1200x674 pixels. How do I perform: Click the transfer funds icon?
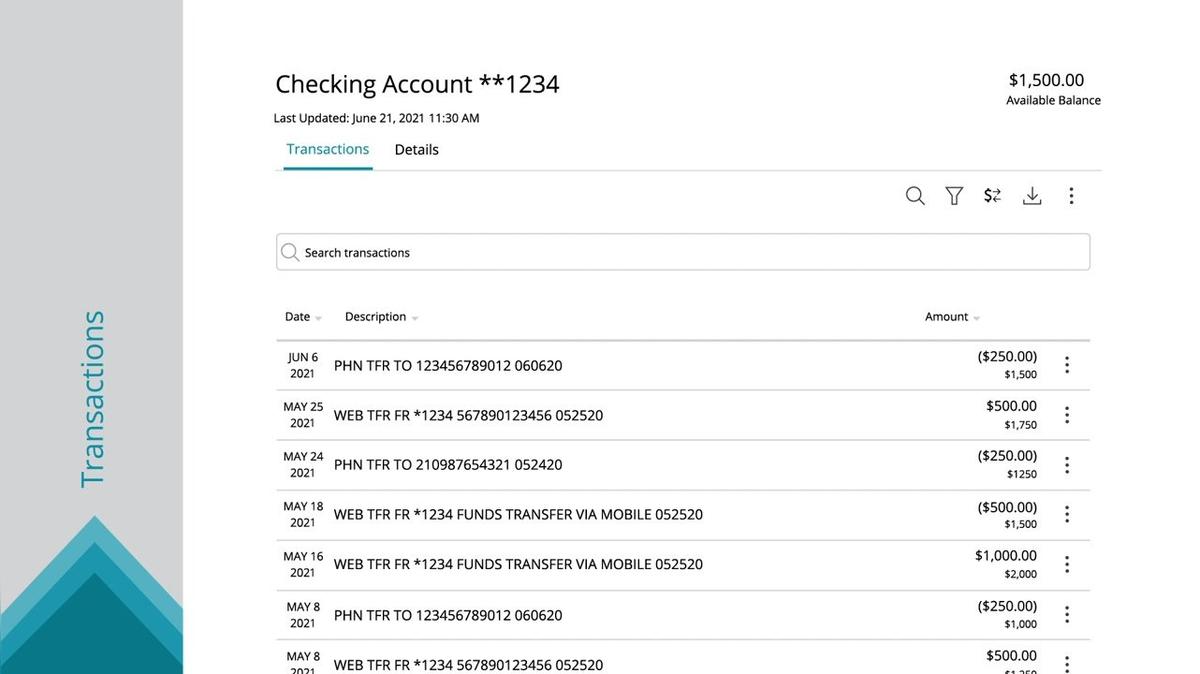point(991,195)
